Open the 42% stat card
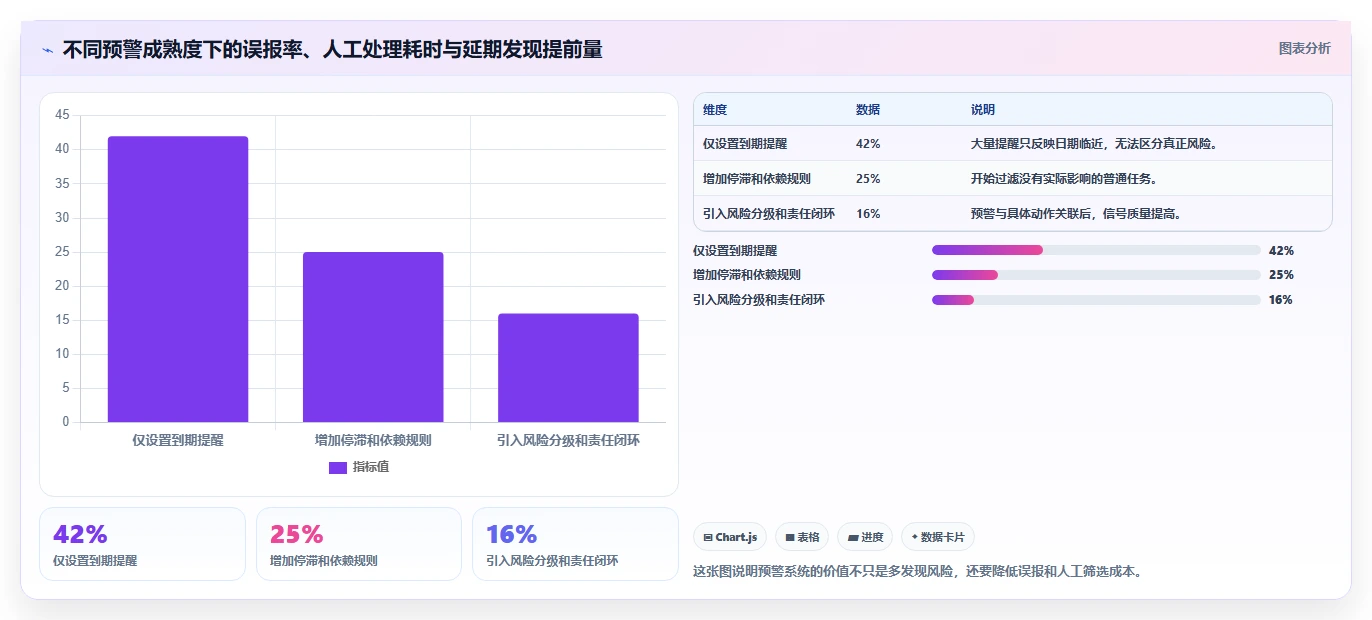This screenshot has width=1372, height=620. (142, 544)
